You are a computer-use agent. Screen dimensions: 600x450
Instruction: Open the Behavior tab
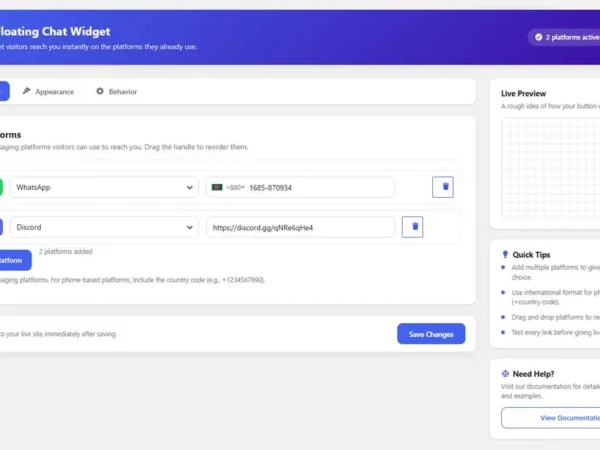pyautogui.click(x=116, y=91)
